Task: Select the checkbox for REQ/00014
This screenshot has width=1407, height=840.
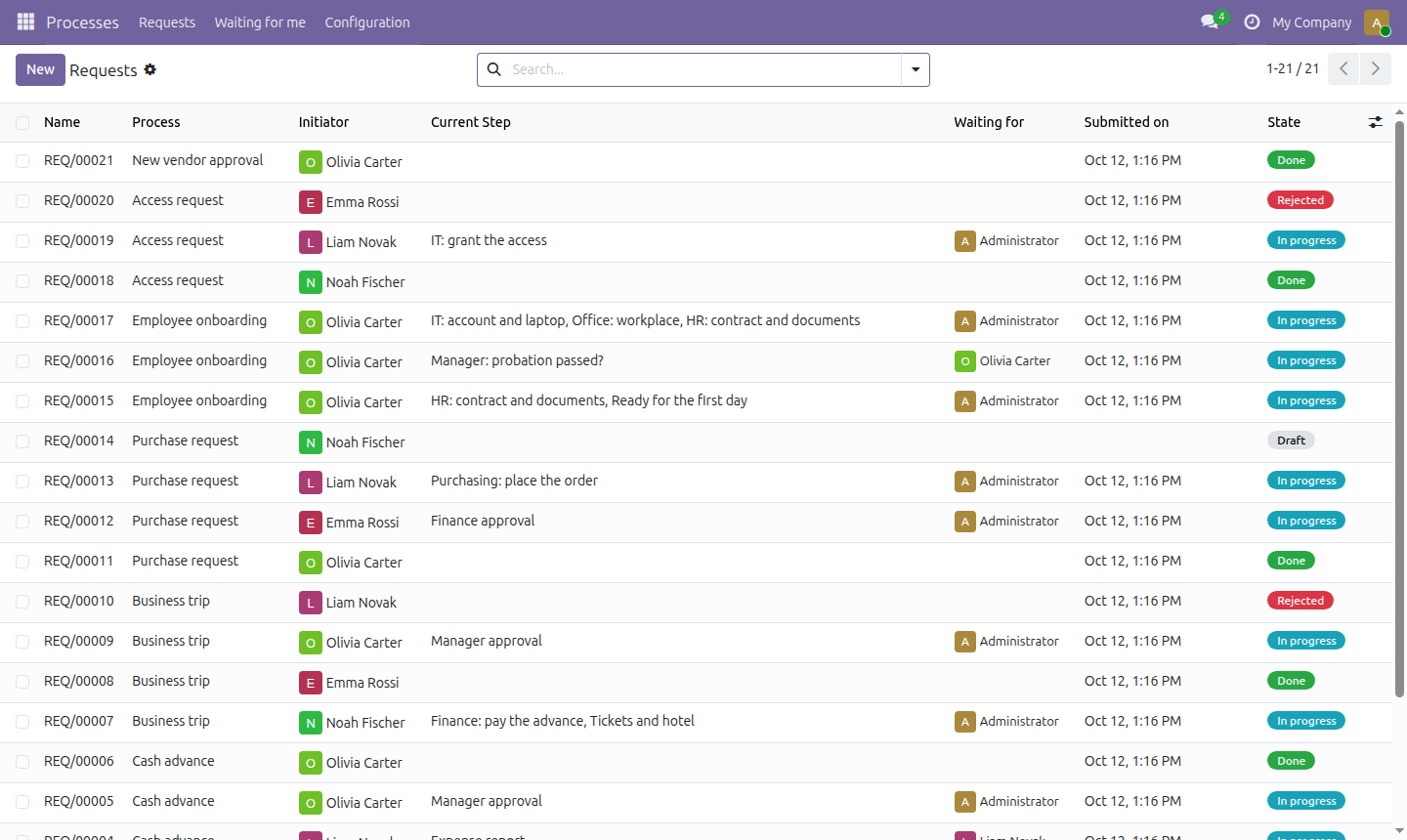Action: (x=22, y=441)
